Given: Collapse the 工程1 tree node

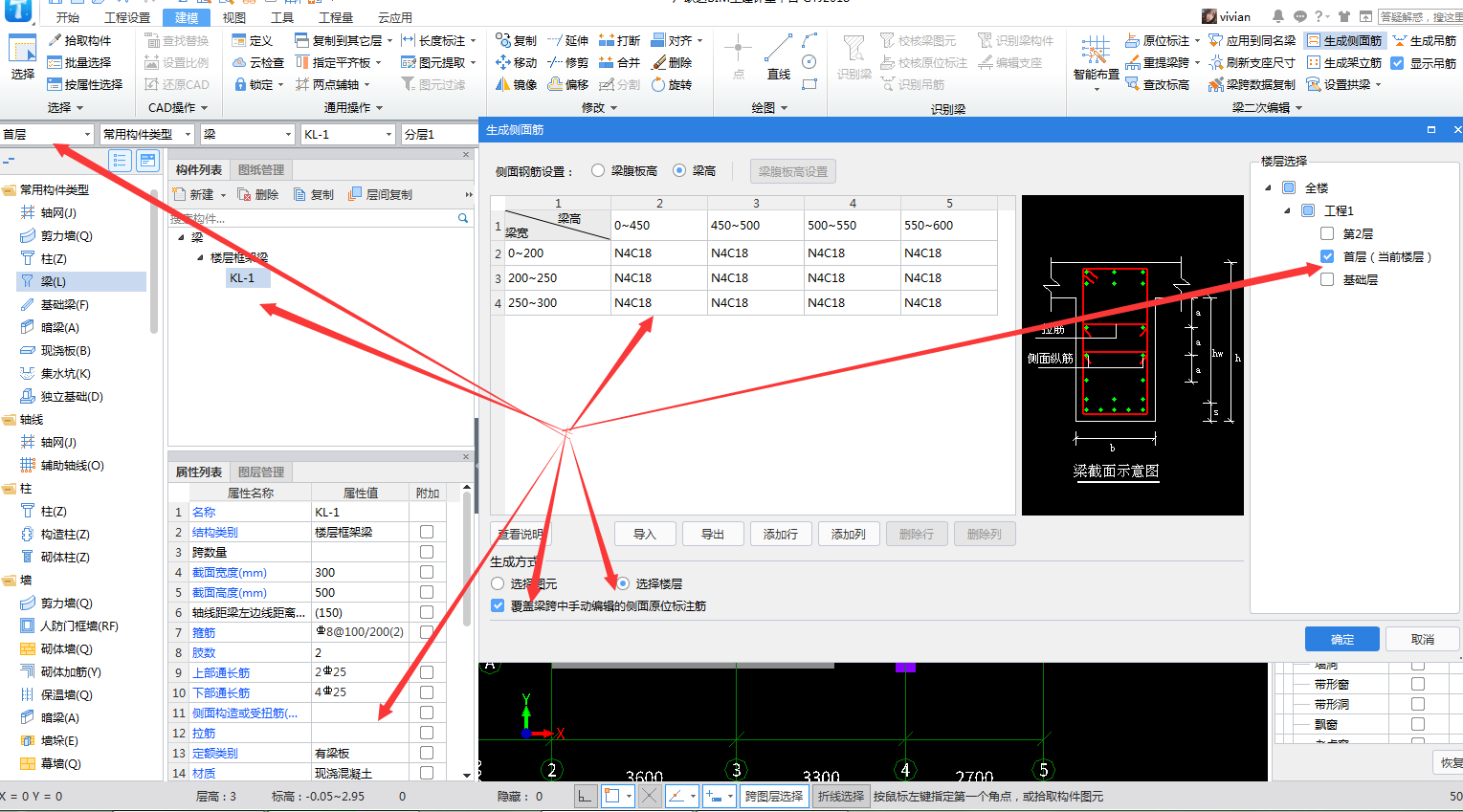Looking at the screenshot, I should (1287, 210).
